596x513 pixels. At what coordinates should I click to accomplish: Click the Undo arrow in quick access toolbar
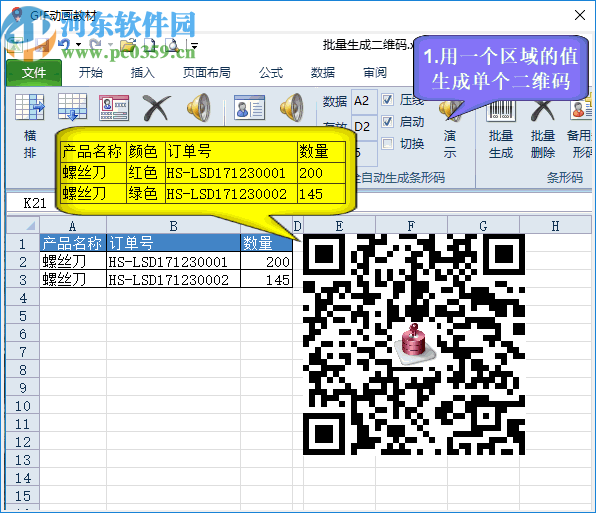pos(65,45)
